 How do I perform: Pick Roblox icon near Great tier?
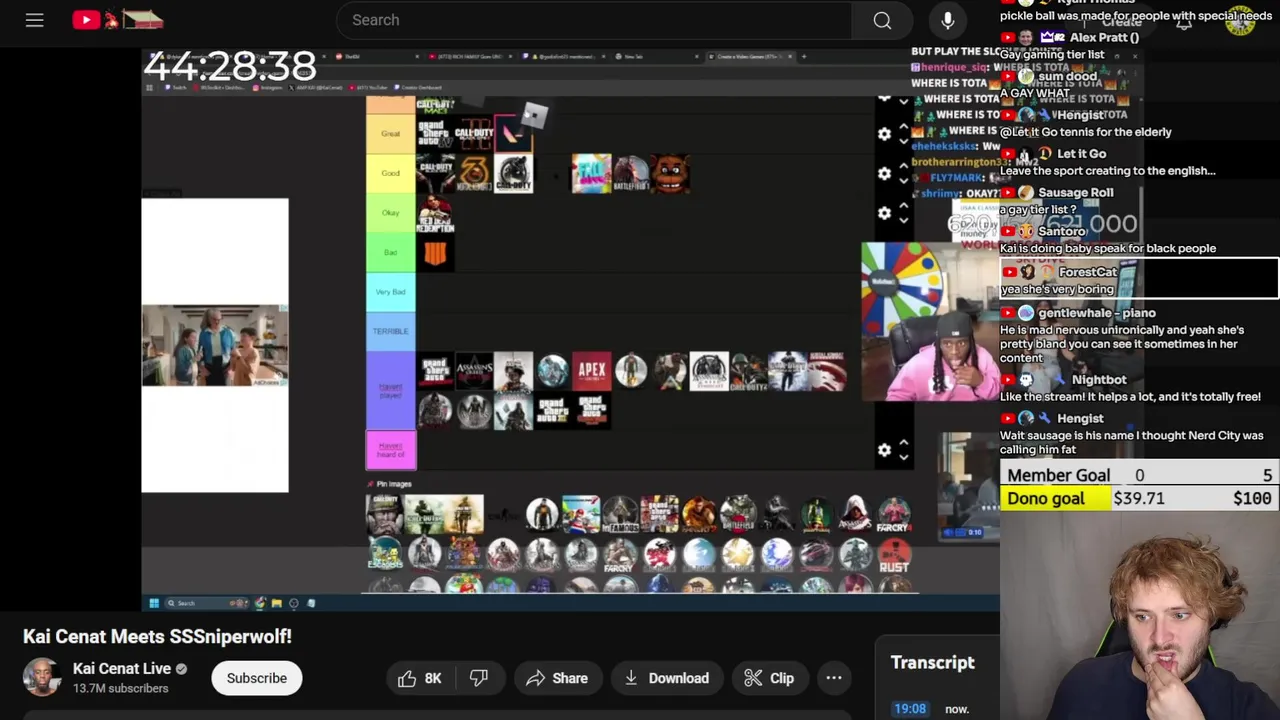(x=535, y=116)
